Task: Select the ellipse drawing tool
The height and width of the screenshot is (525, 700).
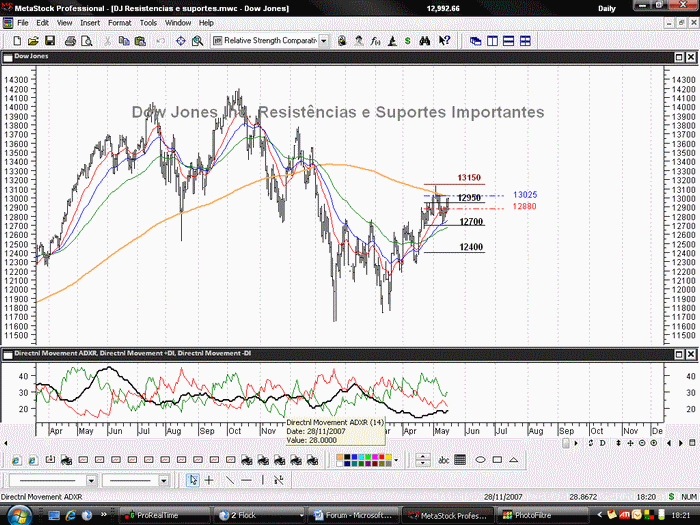Action: click(480, 460)
